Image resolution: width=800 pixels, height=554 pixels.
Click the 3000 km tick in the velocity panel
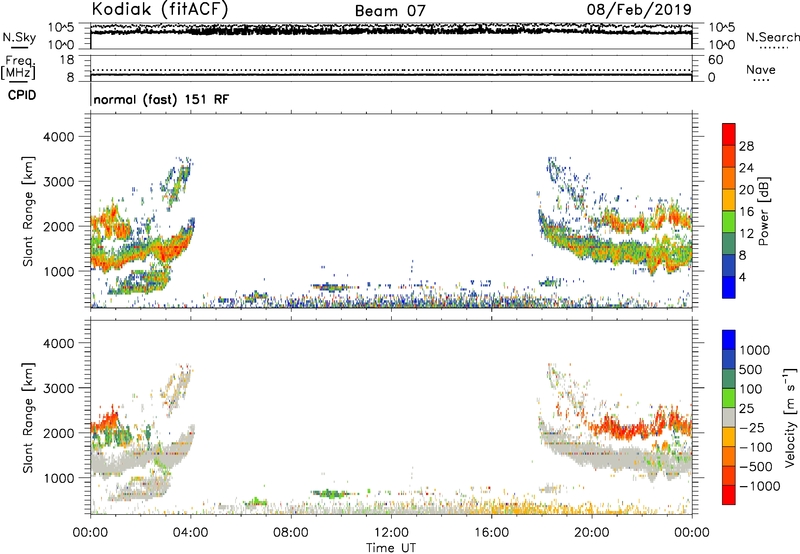[59, 388]
